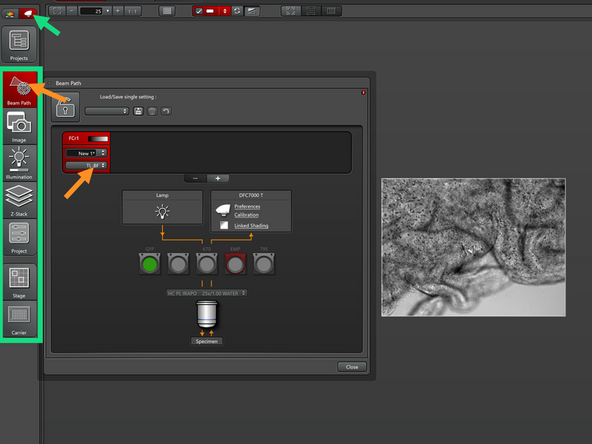Select the 670 filter cube
The width and height of the screenshot is (592, 444).
207,264
